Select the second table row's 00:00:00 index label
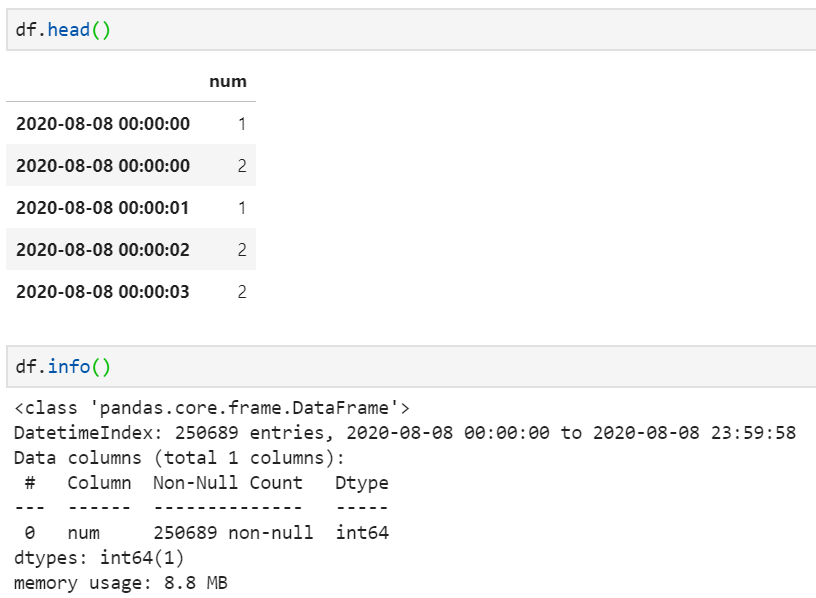This screenshot has height=598, width=816. tap(102, 166)
